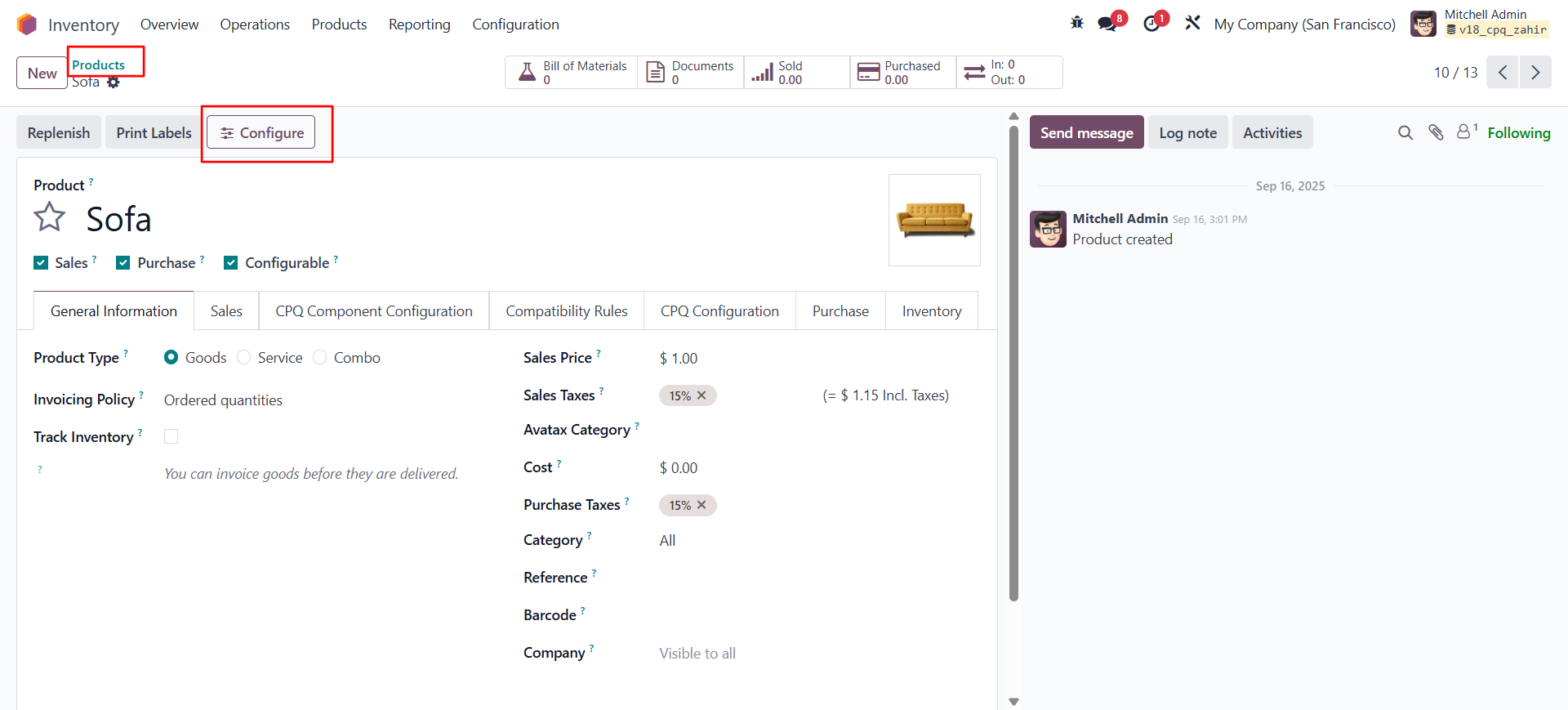Screen dimensions: 1568x710
Task: Switch to CPQ Configuration tab
Action: [719, 311]
